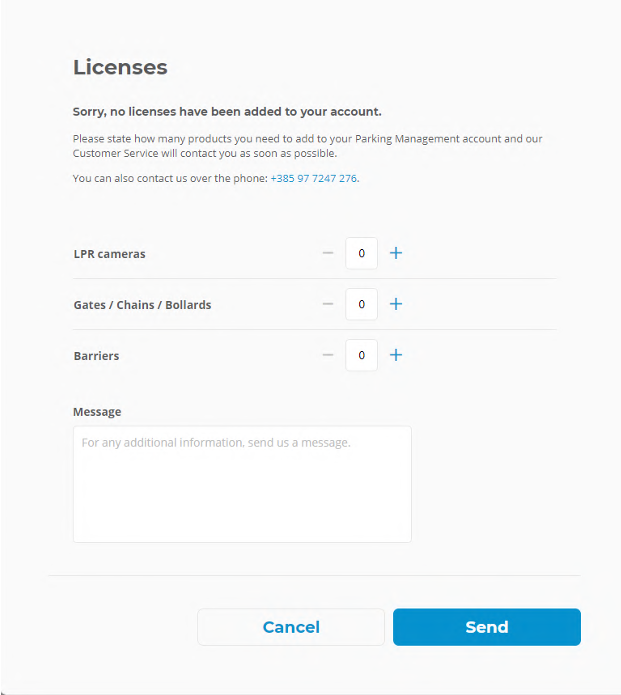This screenshot has width=621, height=695.
Task: Click the Licenses heading
Action: 120,67
